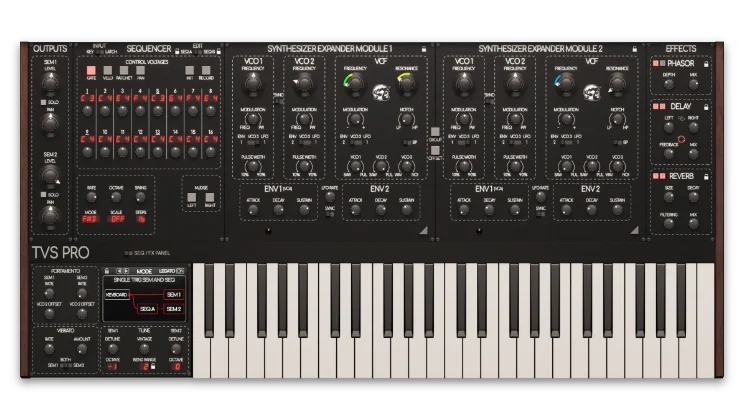Image resolution: width=743 pixels, height=420 pixels.
Task: Click the SEQ A routing box
Action: tap(147, 309)
